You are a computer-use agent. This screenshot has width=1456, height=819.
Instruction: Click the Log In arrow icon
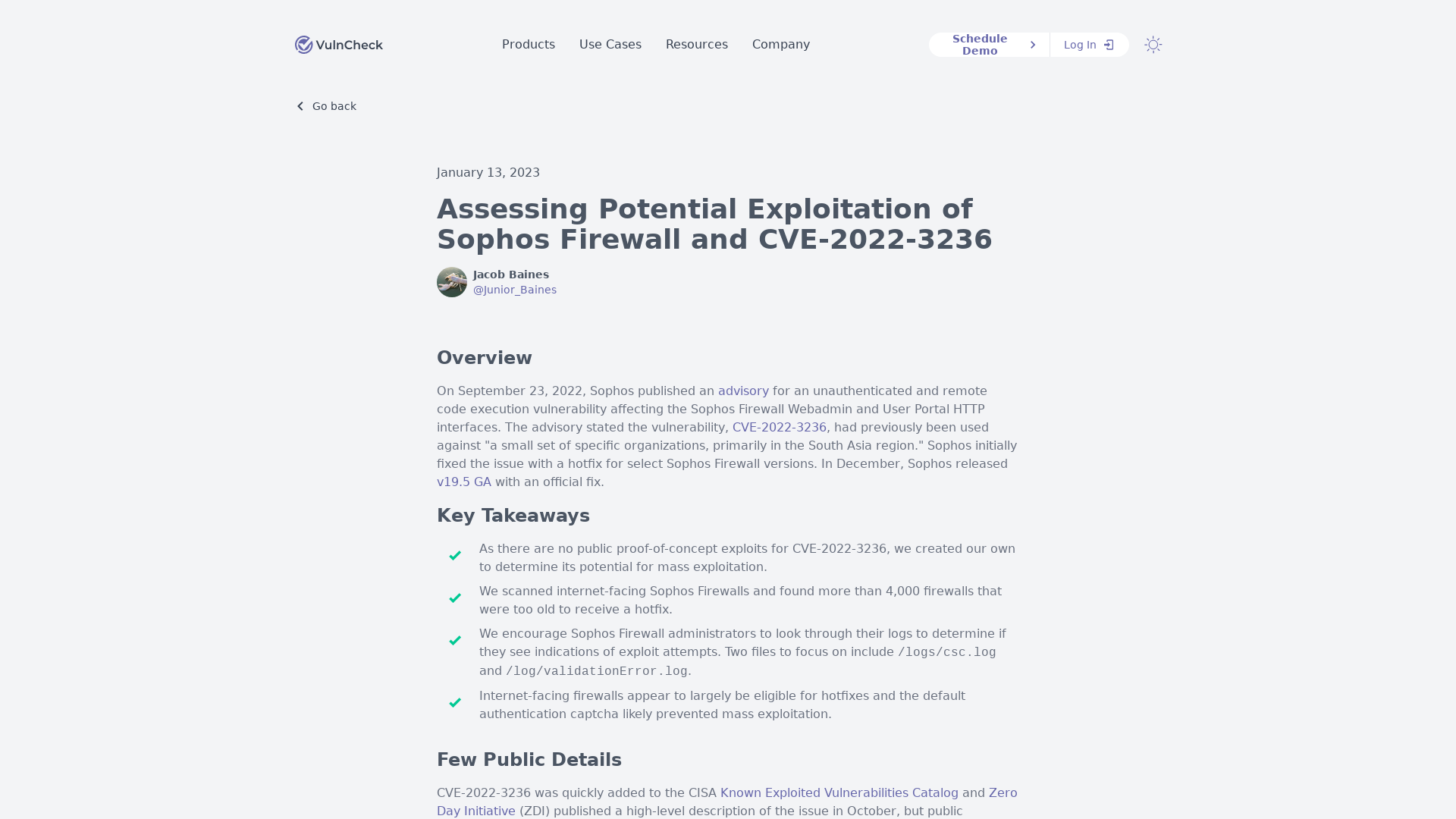pos(1109,44)
